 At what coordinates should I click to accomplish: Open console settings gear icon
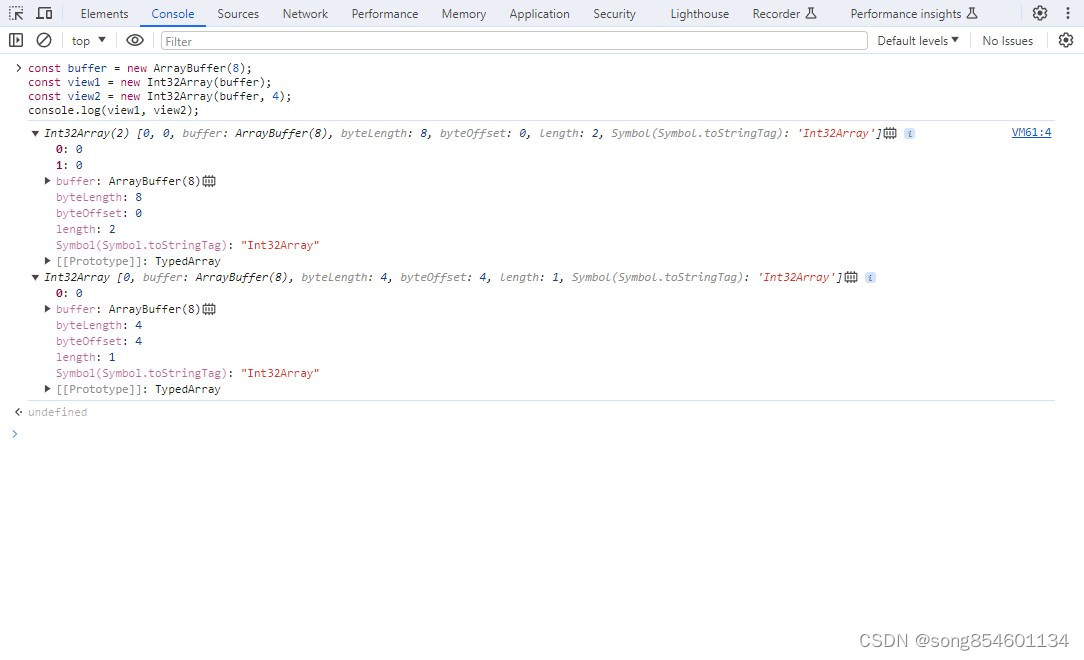tap(1066, 41)
